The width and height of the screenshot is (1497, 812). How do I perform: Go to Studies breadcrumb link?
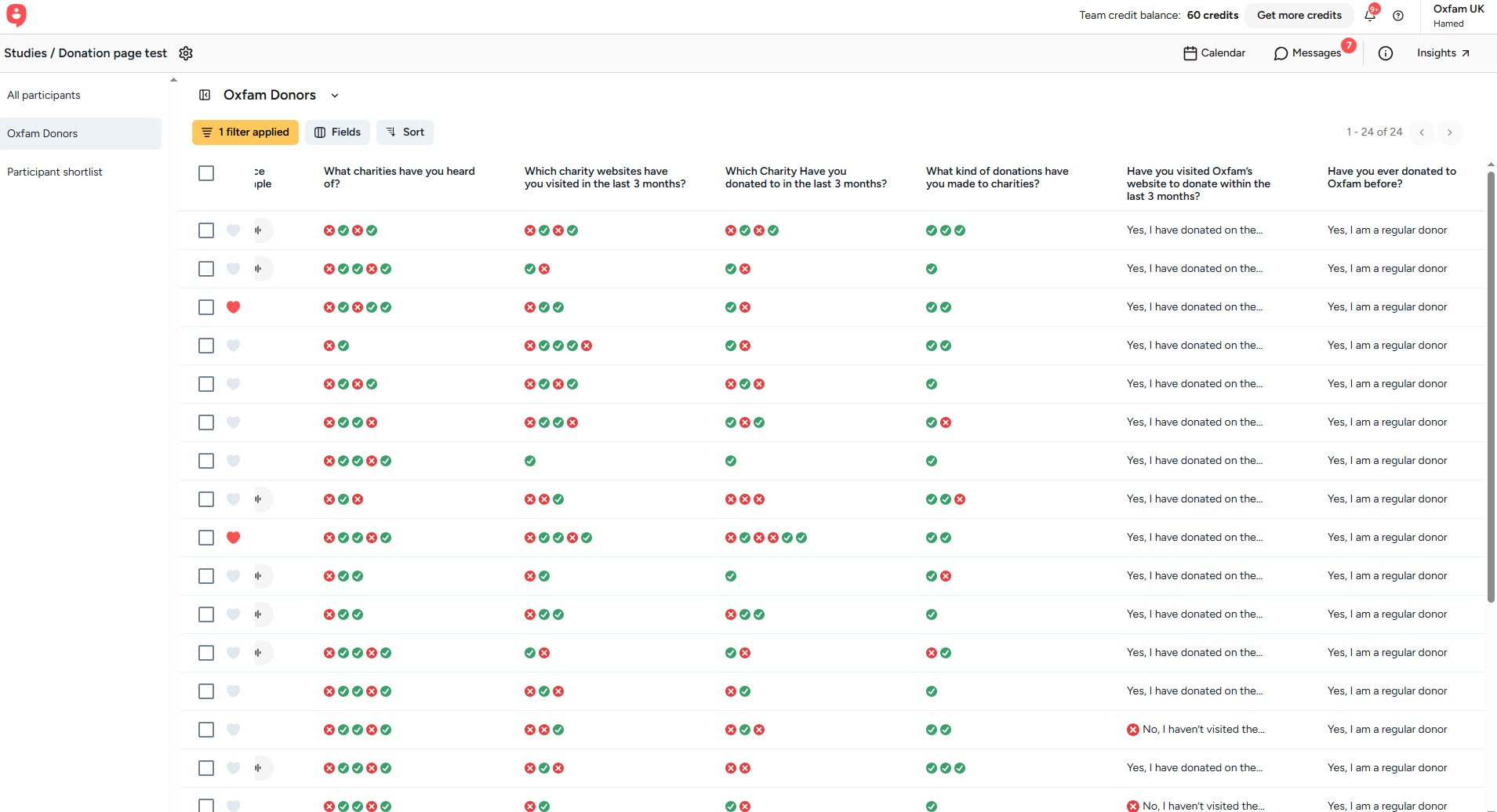coord(26,53)
